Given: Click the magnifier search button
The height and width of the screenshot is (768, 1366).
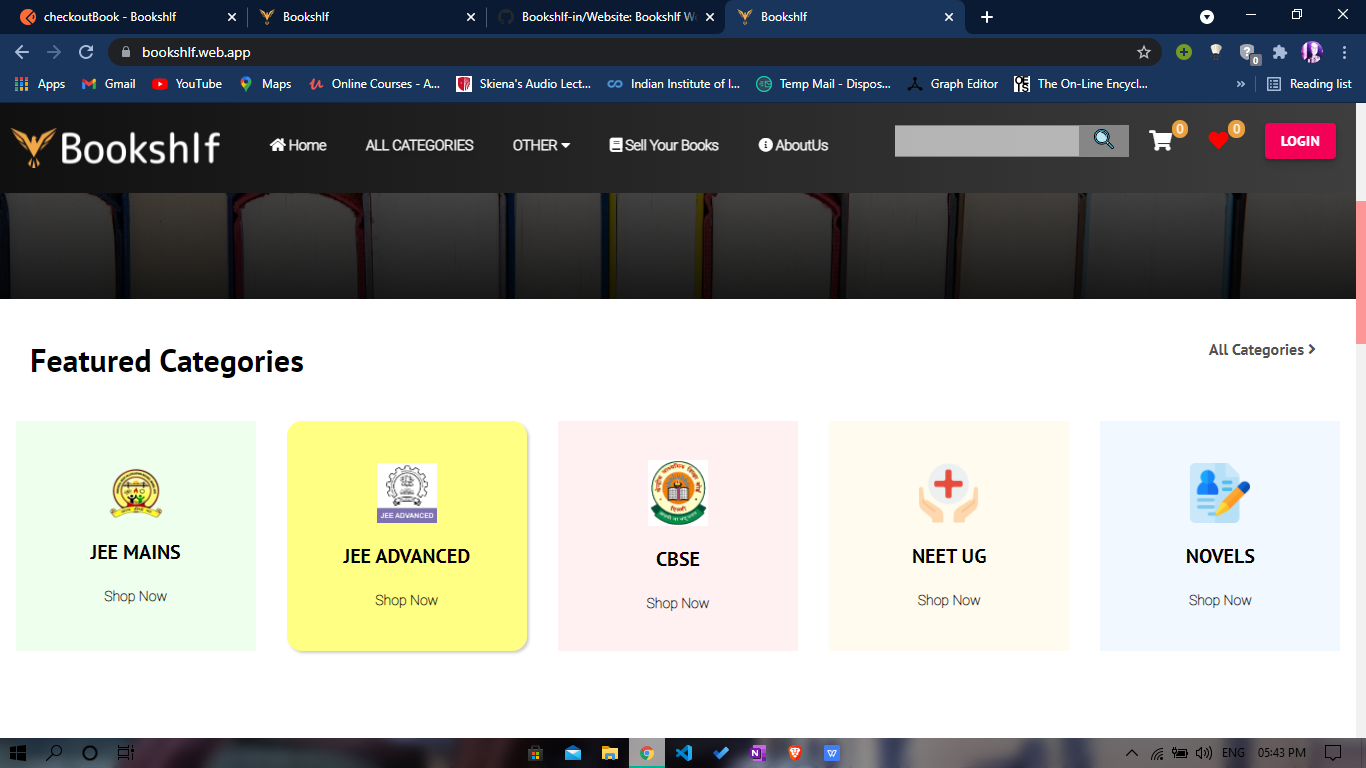Looking at the screenshot, I should (x=1104, y=141).
